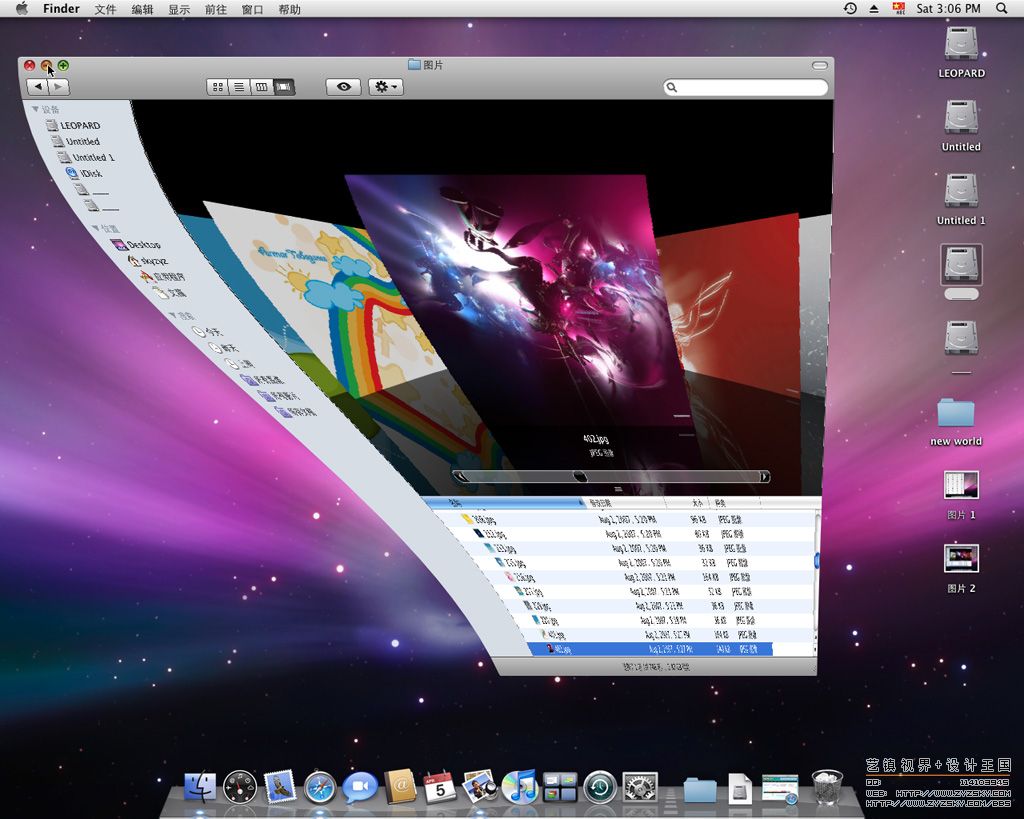Open the Action gear dropdown menu
The image size is (1024, 819).
[x=385, y=87]
